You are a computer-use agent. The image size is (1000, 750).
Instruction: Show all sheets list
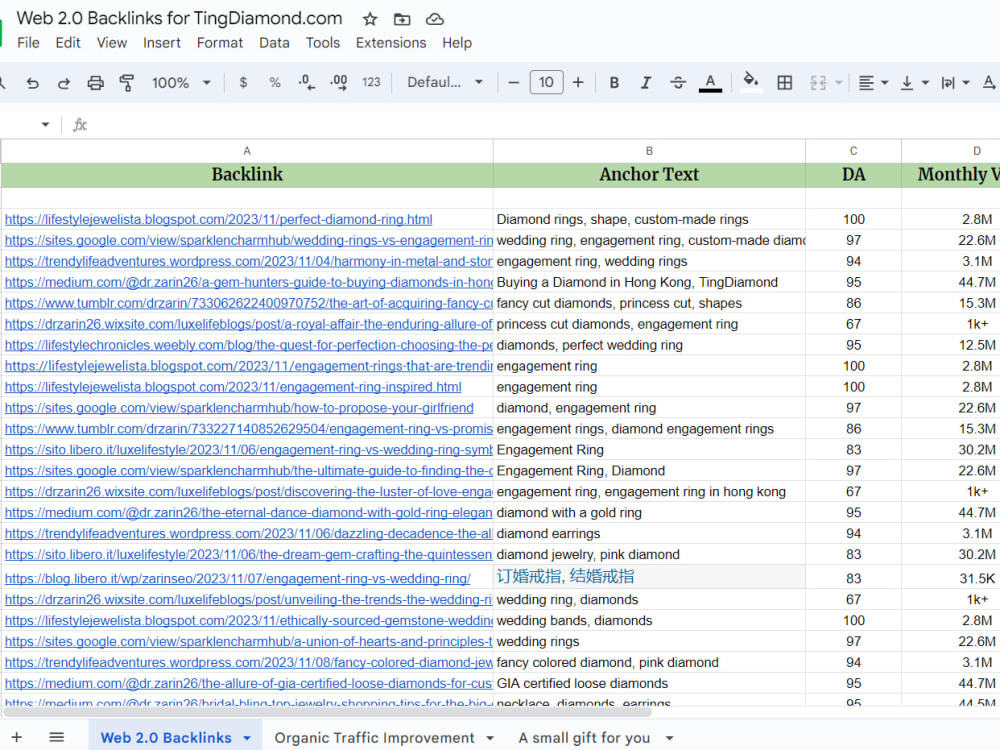[x=57, y=737]
